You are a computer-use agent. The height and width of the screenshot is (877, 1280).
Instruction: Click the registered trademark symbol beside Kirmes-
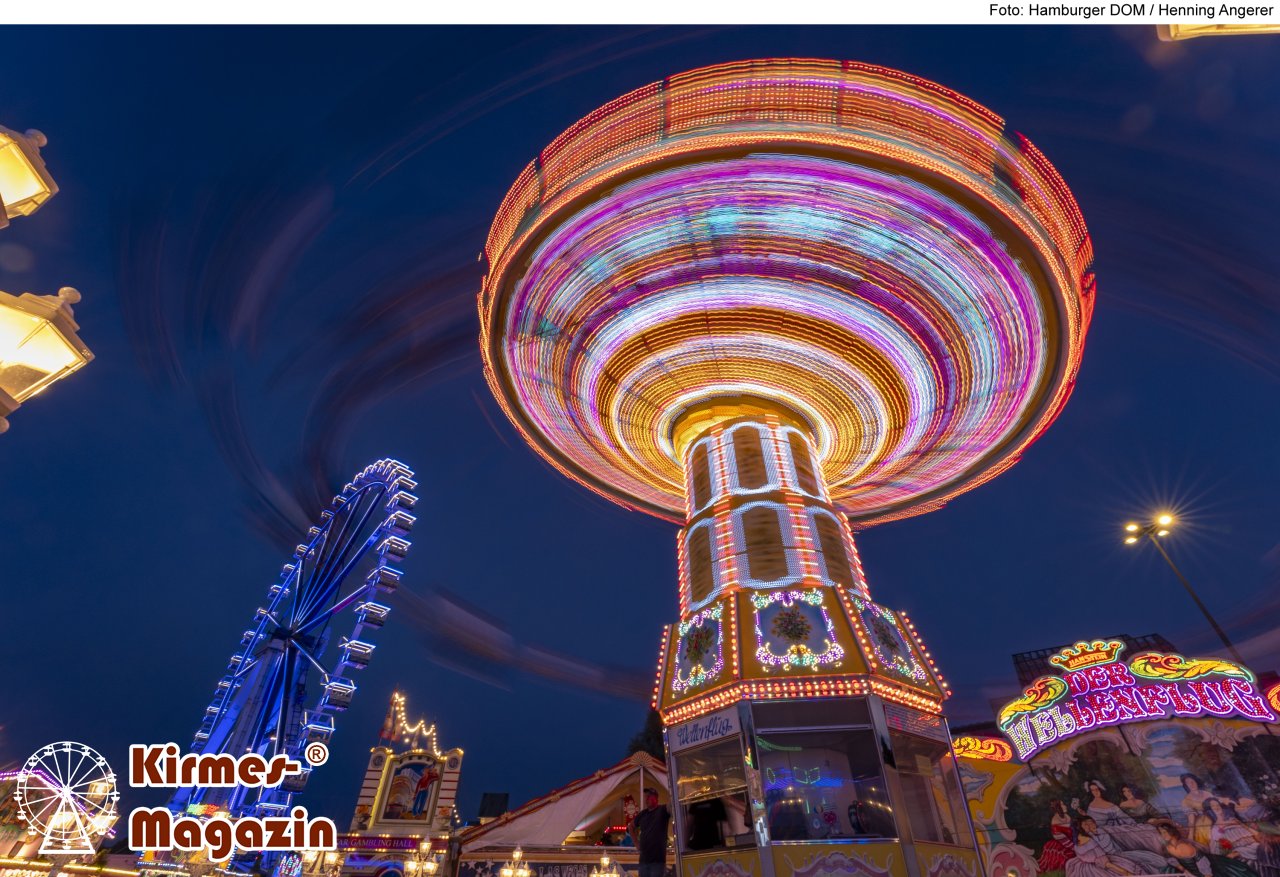tap(316, 754)
